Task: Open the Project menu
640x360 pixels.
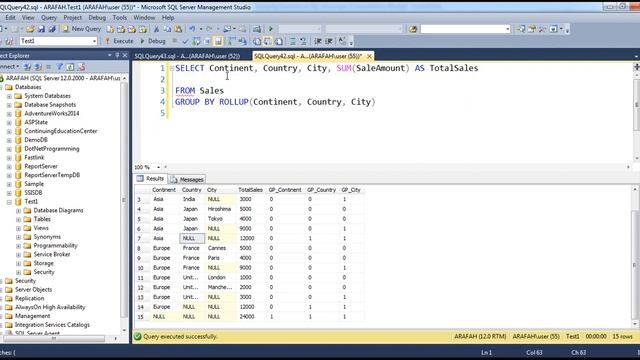Action: (x=73, y=18)
